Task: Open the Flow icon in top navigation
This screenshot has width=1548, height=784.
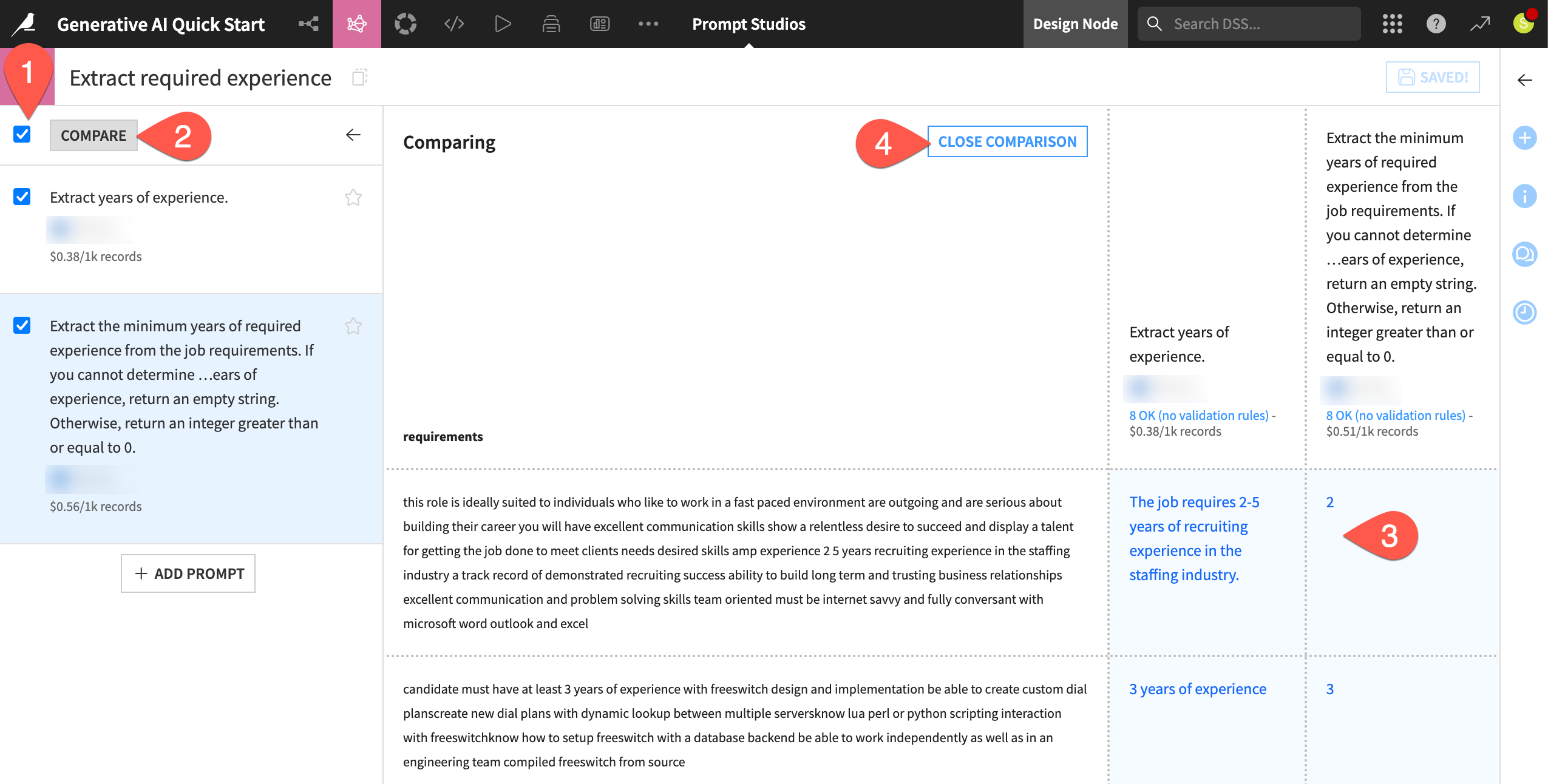Action: (308, 24)
